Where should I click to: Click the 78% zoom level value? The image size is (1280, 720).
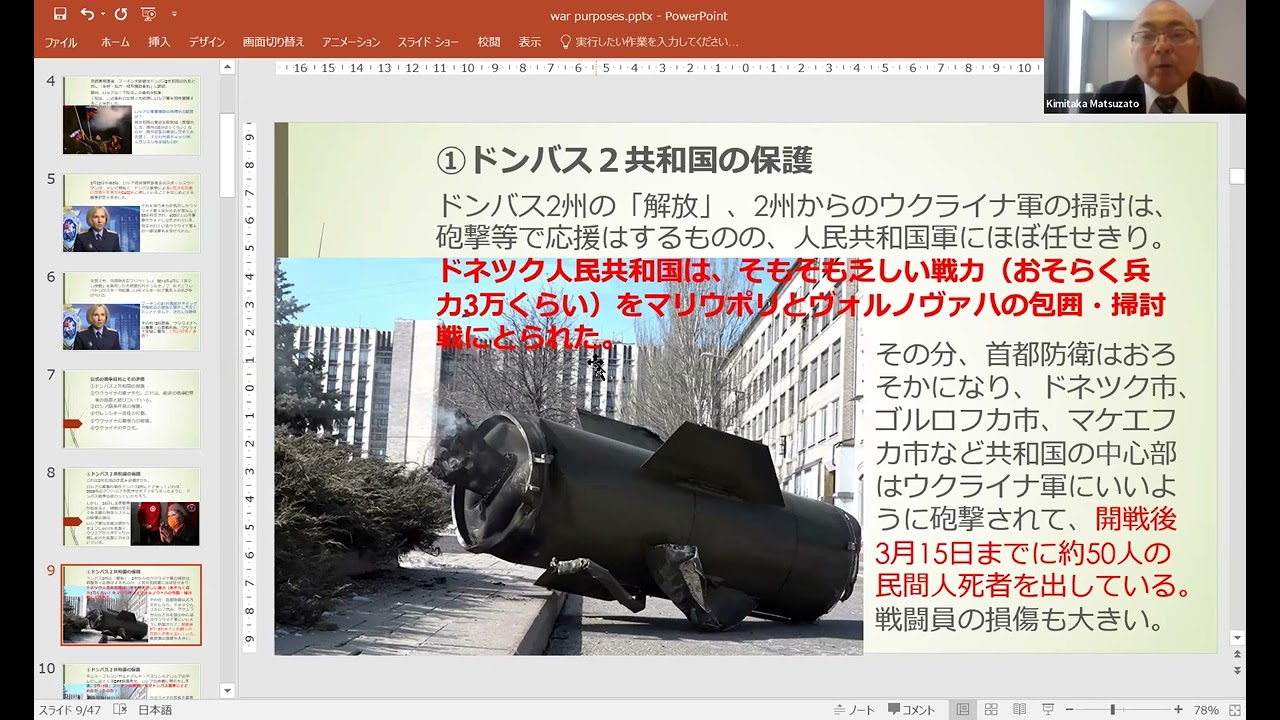(x=1206, y=710)
